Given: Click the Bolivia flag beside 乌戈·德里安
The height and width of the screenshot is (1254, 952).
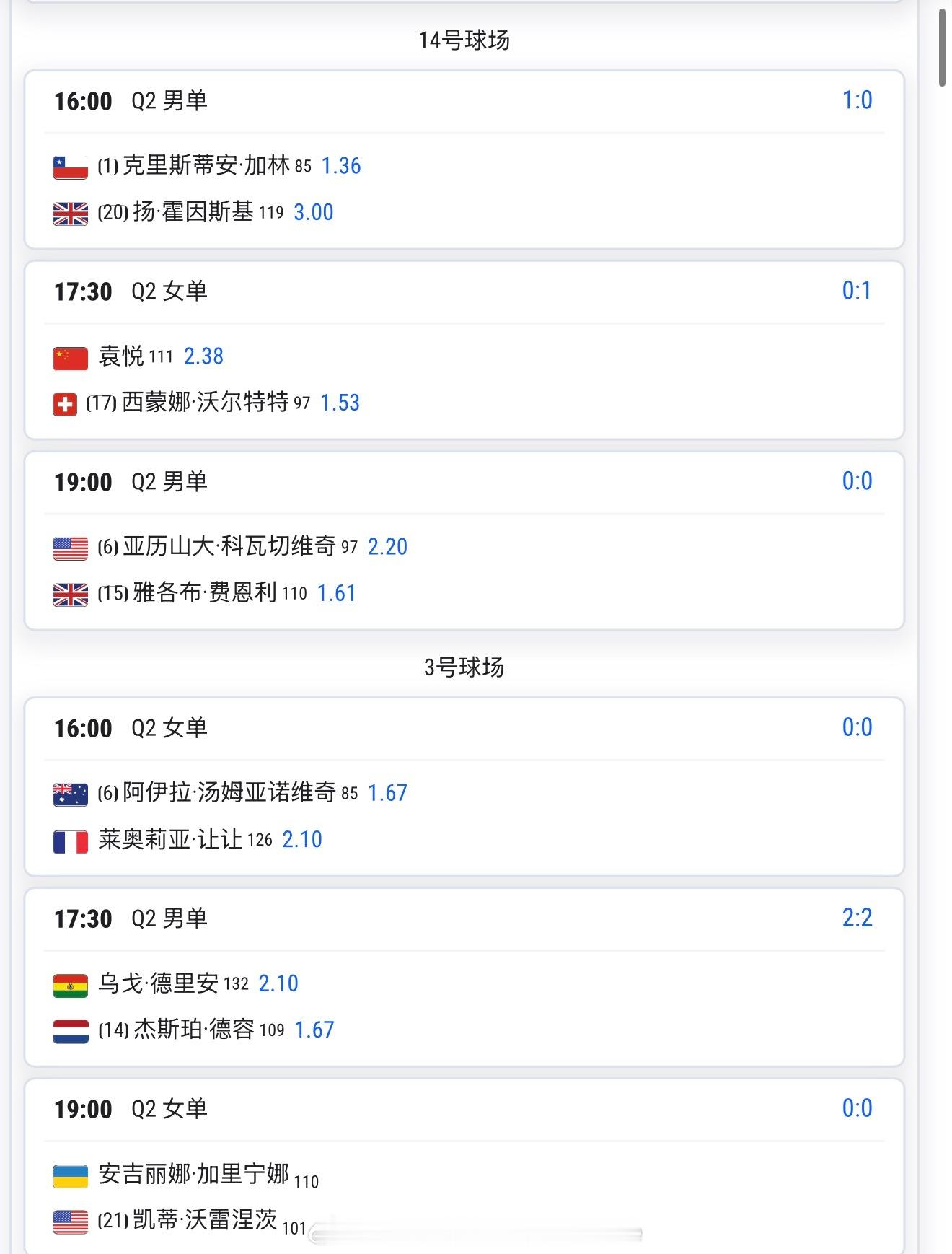Looking at the screenshot, I should coord(71,985).
